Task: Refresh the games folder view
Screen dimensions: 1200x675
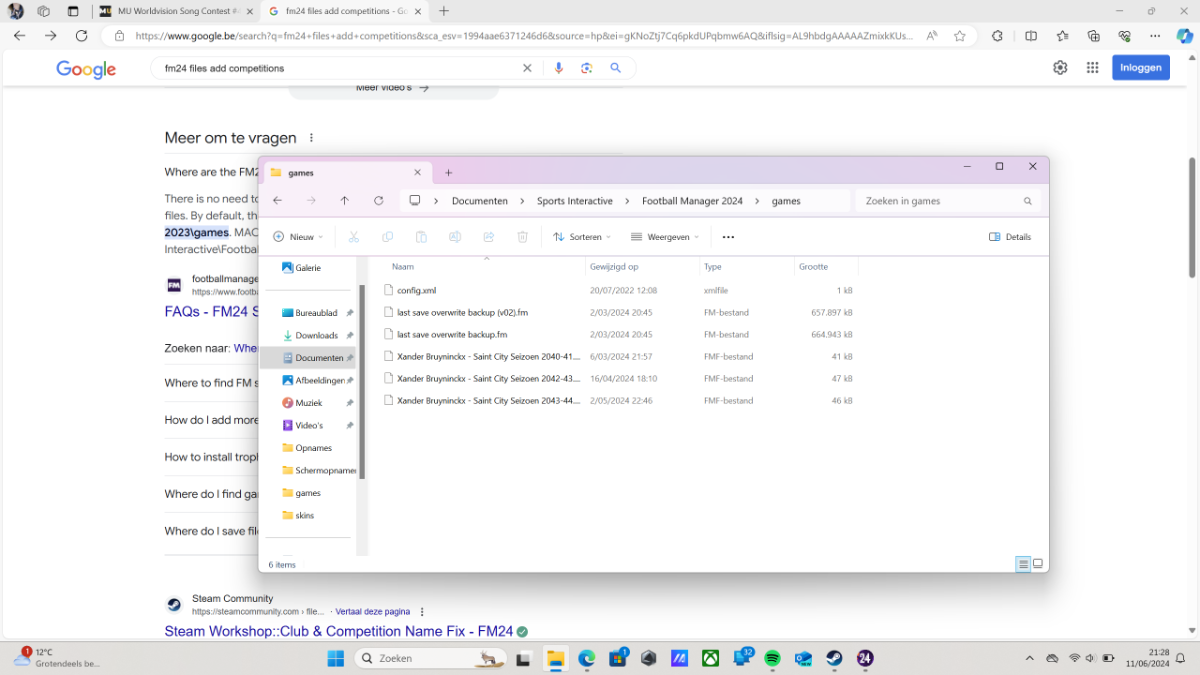Action: coord(378,201)
